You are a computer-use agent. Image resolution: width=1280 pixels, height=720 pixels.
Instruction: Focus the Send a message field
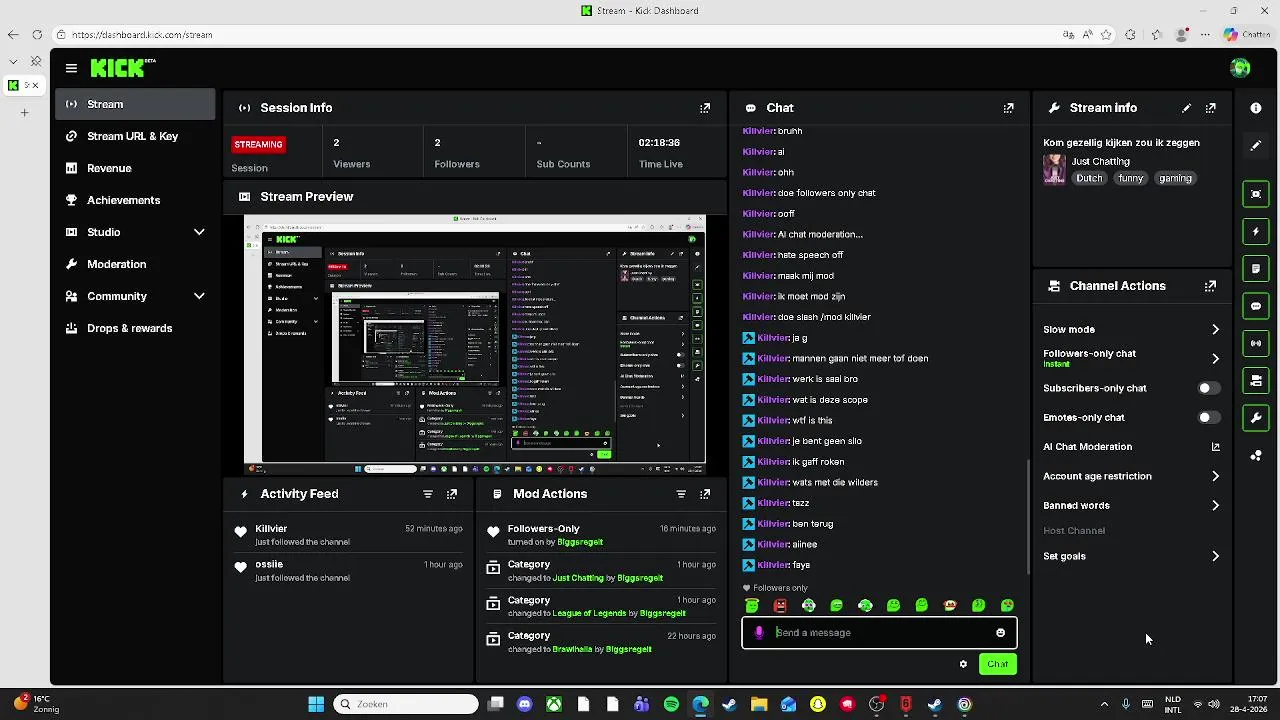click(880, 633)
